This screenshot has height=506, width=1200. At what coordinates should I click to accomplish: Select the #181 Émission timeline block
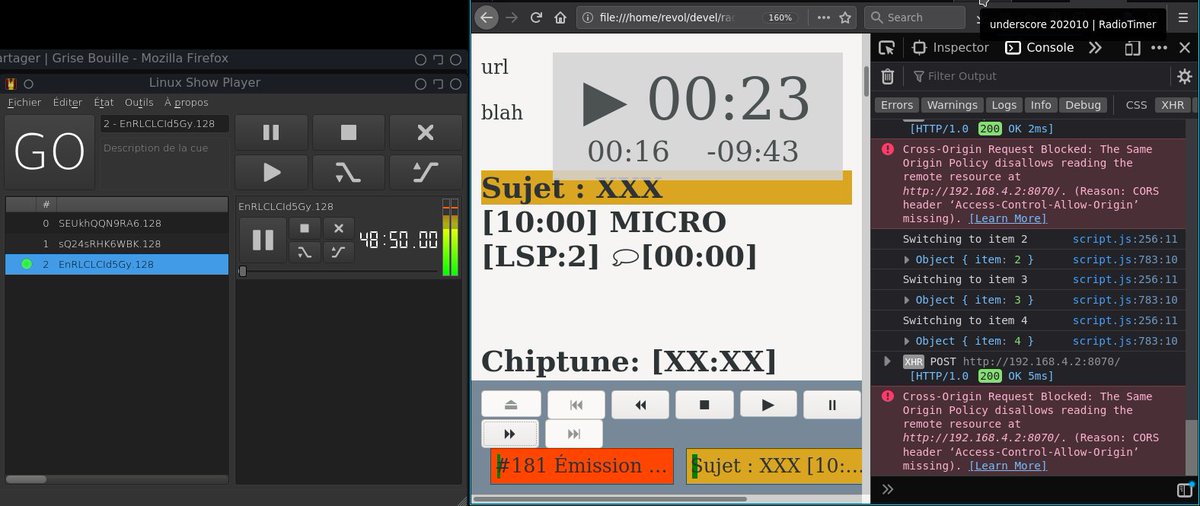pyautogui.click(x=582, y=466)
